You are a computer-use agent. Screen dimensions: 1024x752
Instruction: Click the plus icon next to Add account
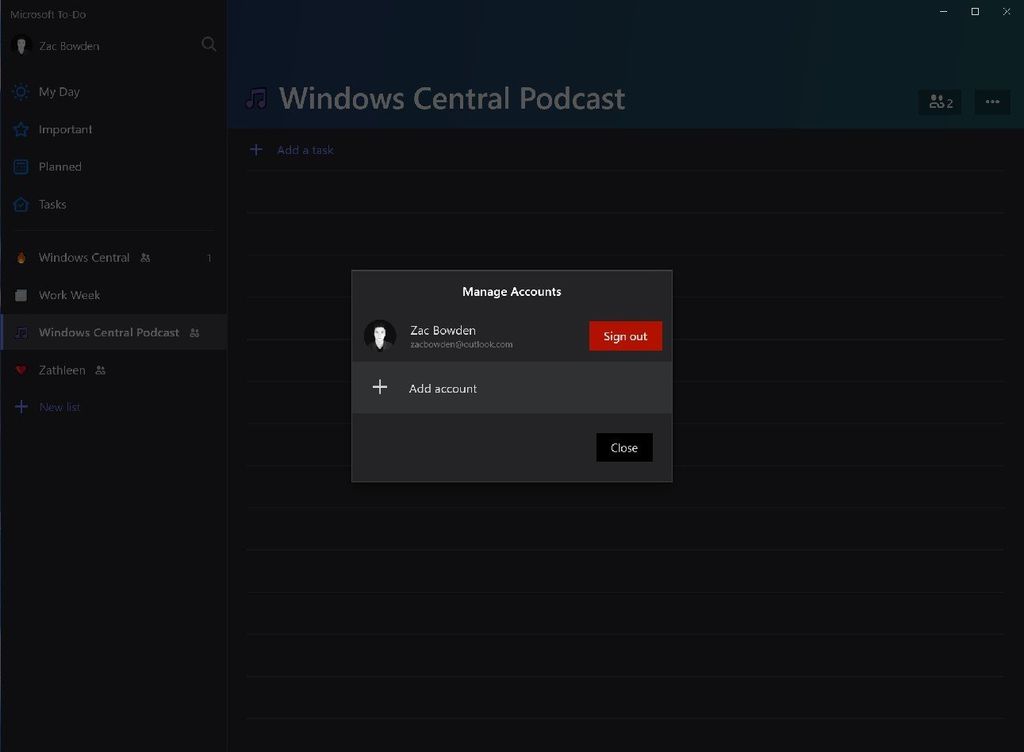(x=380, y=387)
